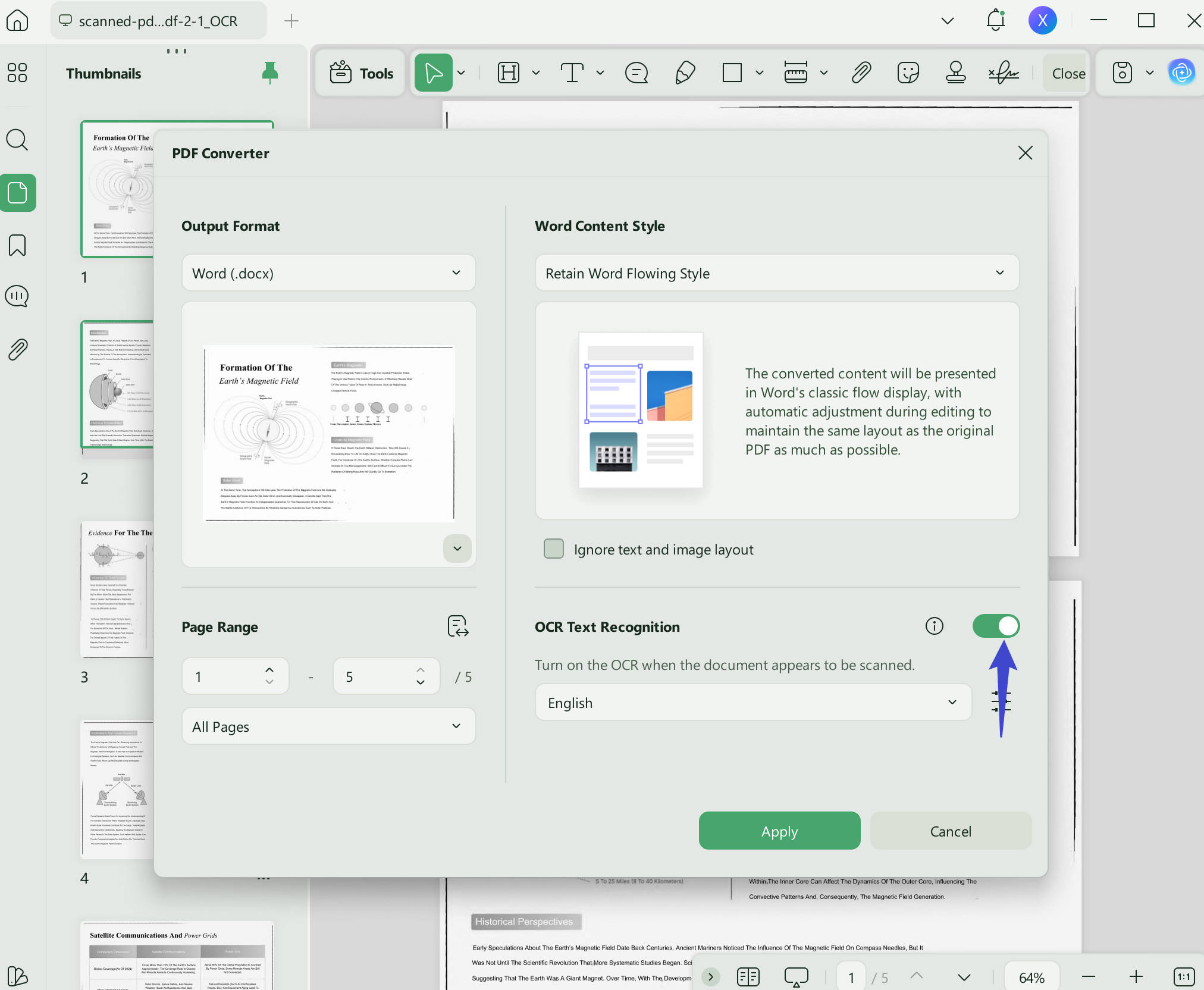The image size is (1204, 990).
Task: Open the notifications bell
Action: [995, 21]
